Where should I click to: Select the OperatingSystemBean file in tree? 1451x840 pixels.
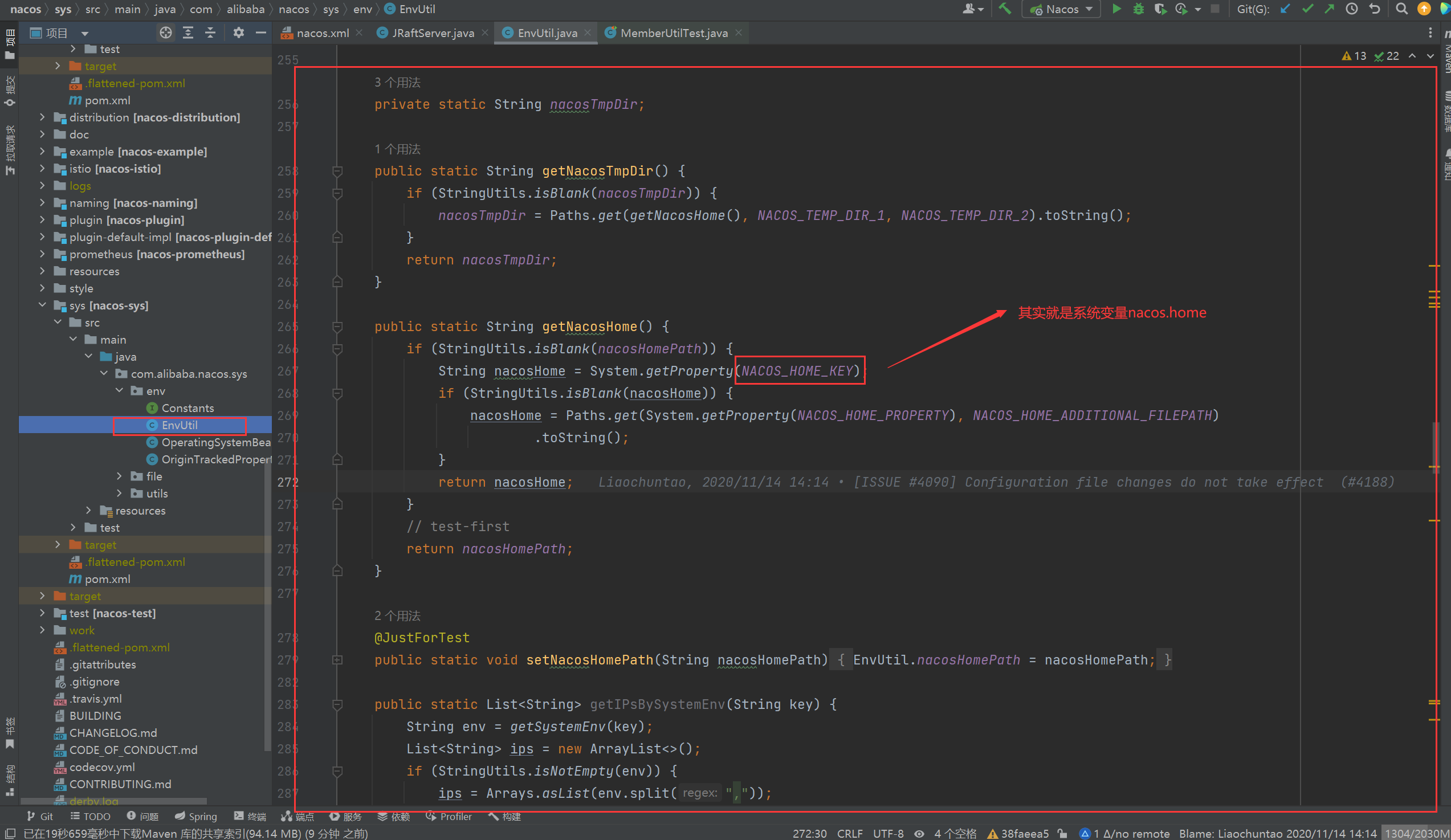point(209,442)
